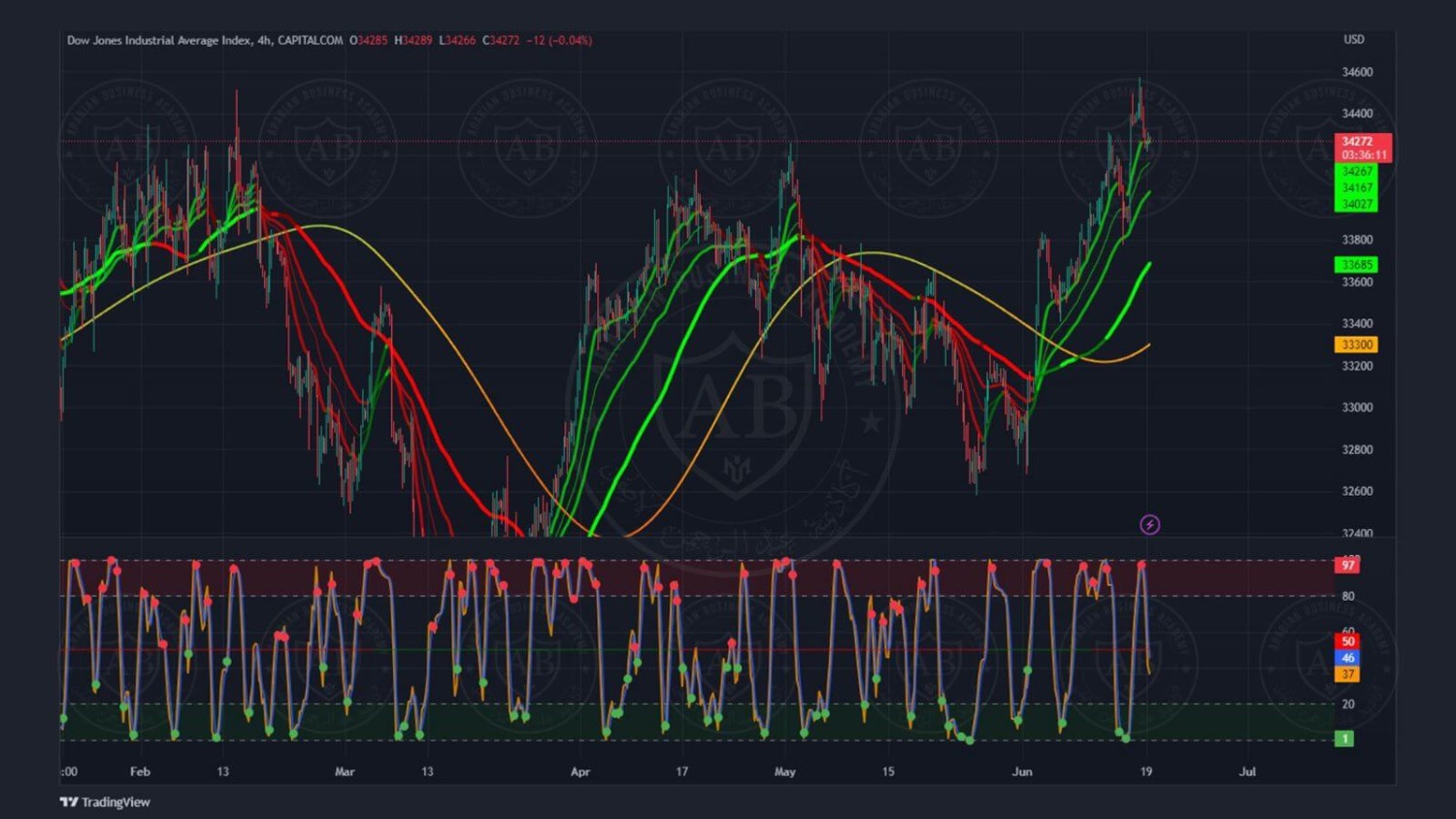The height and width of the screenshot is (819, 1456).
Task: Click the orange 37 oscillator value label
Action: pos(1347,674)
